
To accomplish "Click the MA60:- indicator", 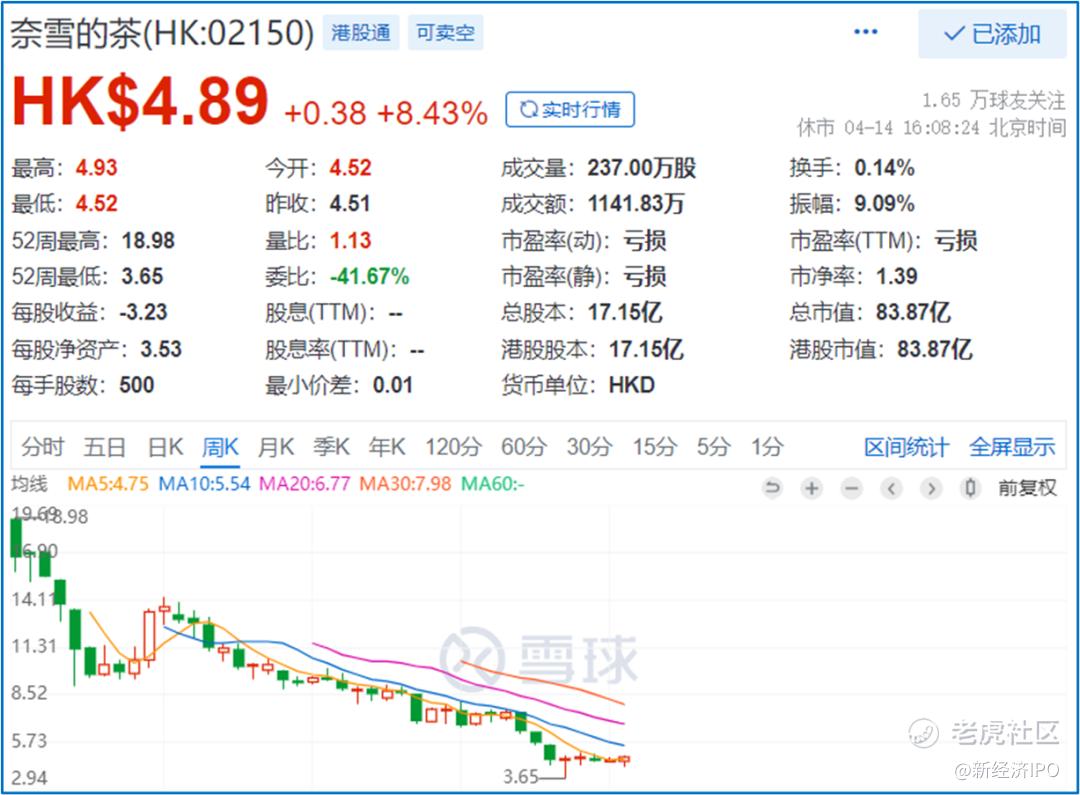I will coord(492,484).
